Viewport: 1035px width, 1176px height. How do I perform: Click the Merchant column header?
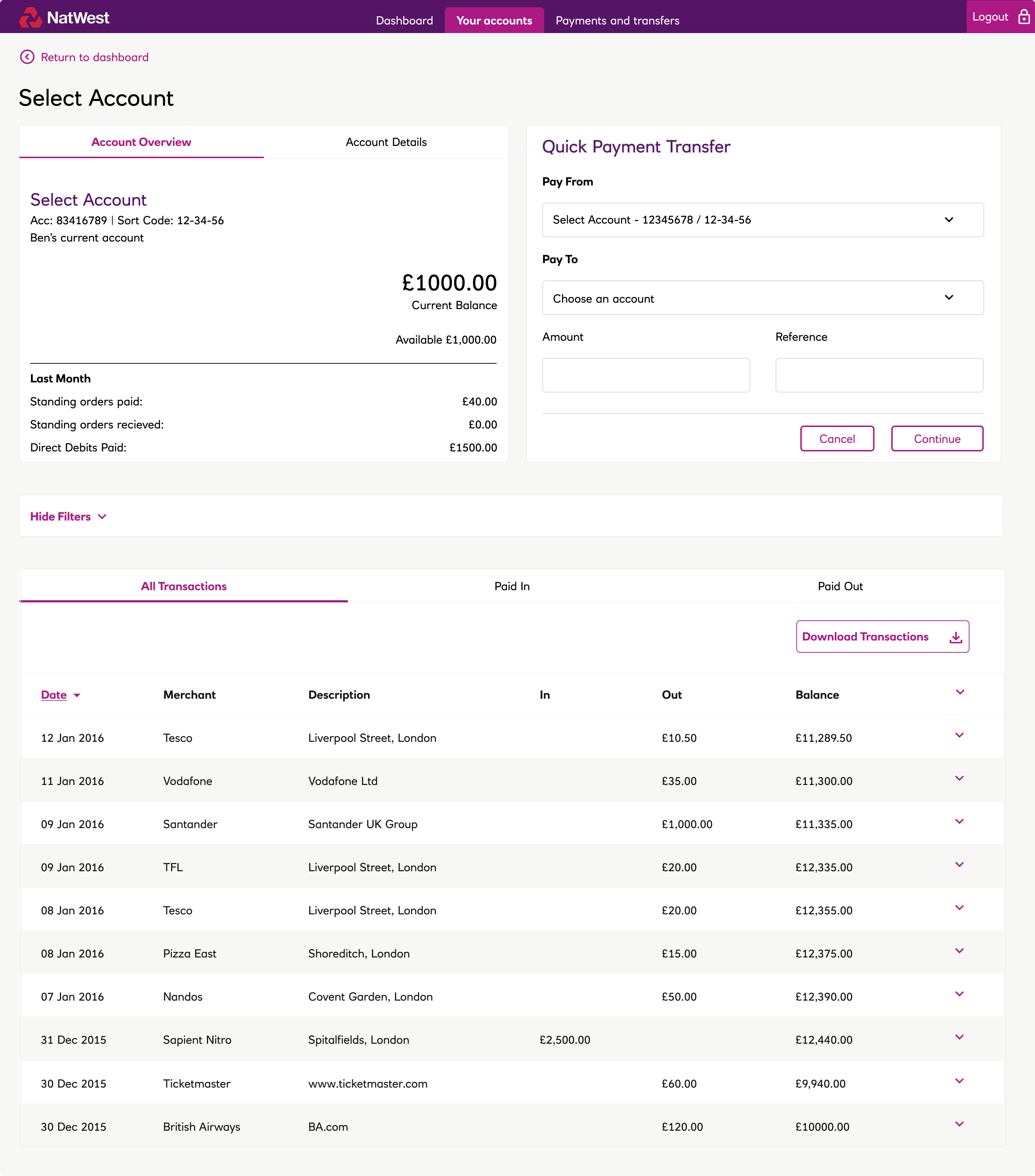[x=189, y=695]
